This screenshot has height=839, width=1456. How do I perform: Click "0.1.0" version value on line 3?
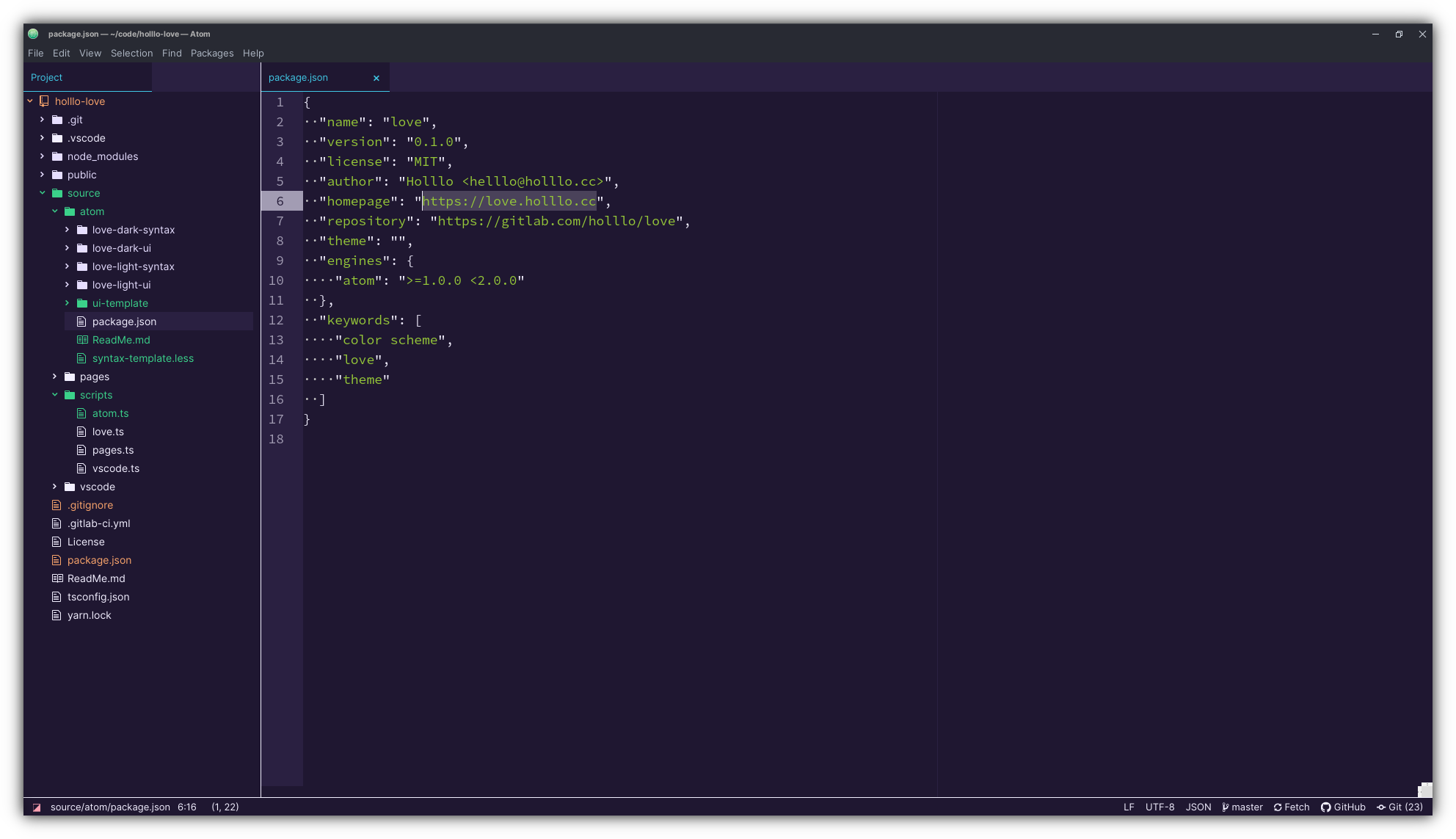click(x=434, y=142)
